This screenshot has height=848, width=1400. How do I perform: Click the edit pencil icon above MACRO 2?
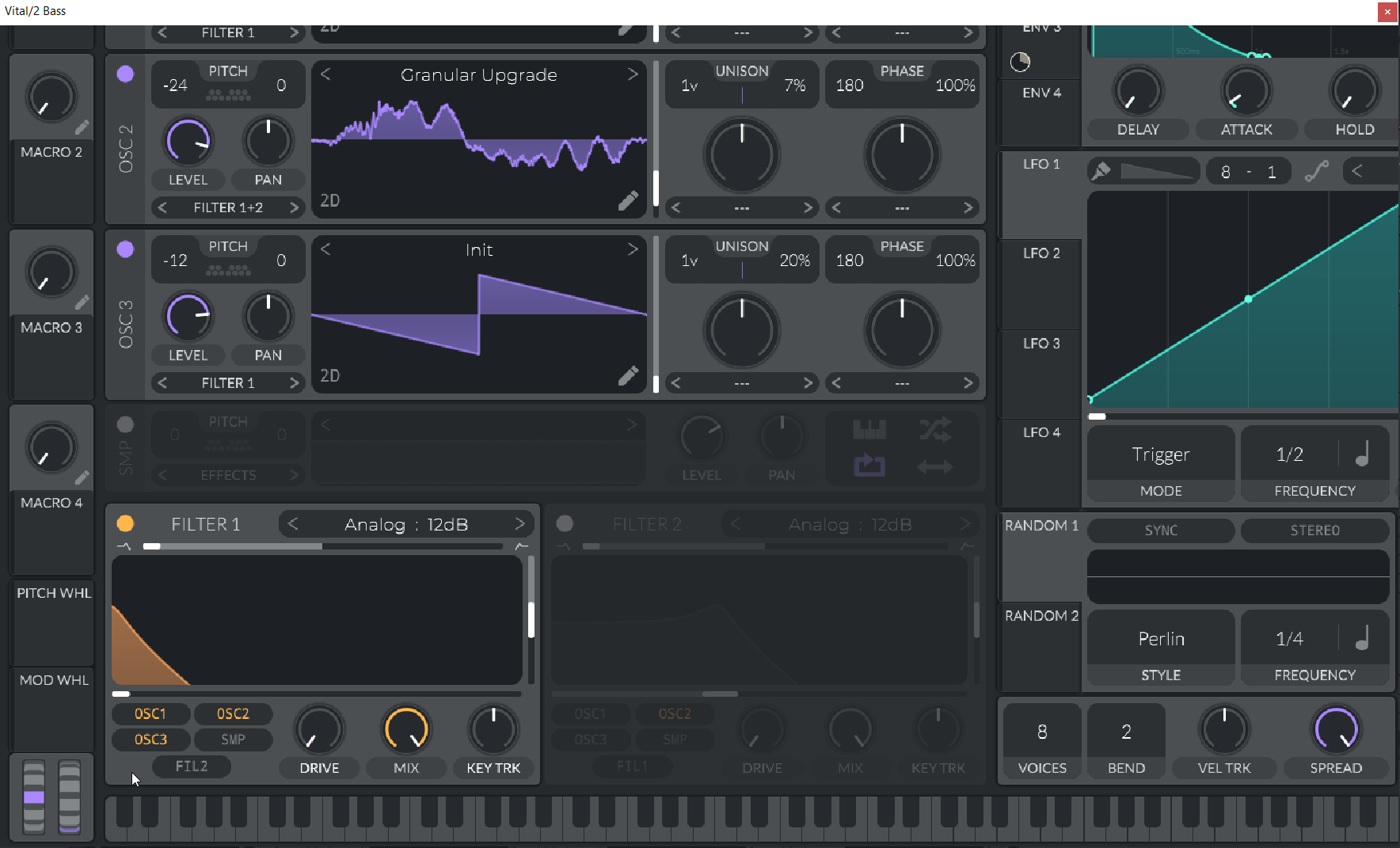(x=82, y=127)
